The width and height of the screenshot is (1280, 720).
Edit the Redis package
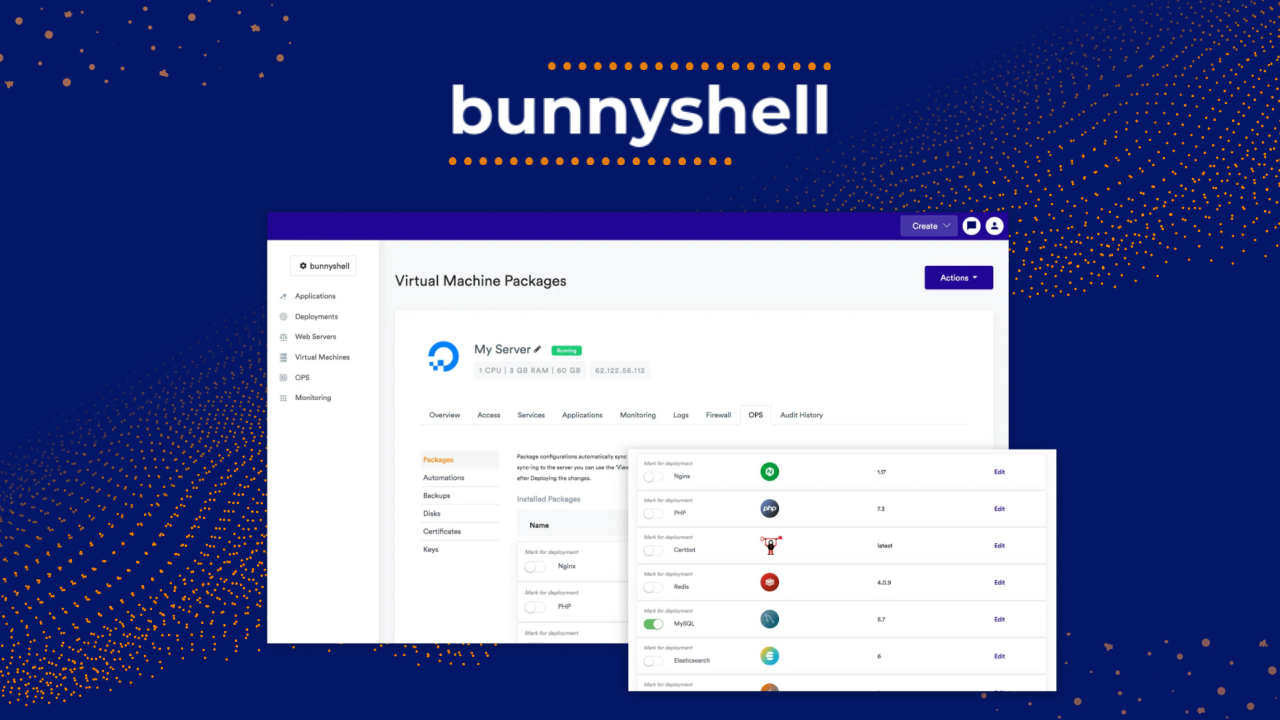[x=999, y=582]
